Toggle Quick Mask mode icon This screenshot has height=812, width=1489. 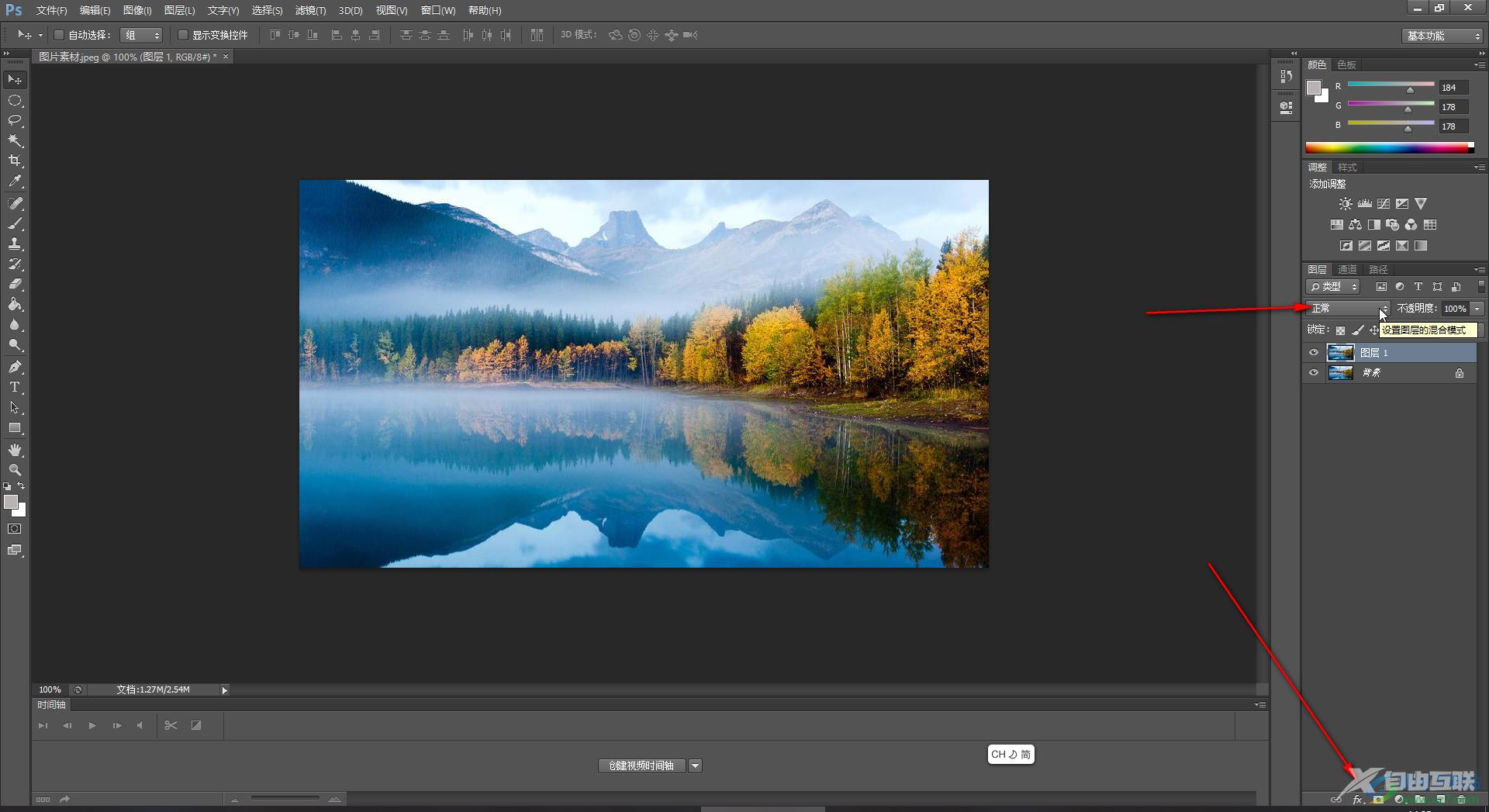[x=15, y=529]
